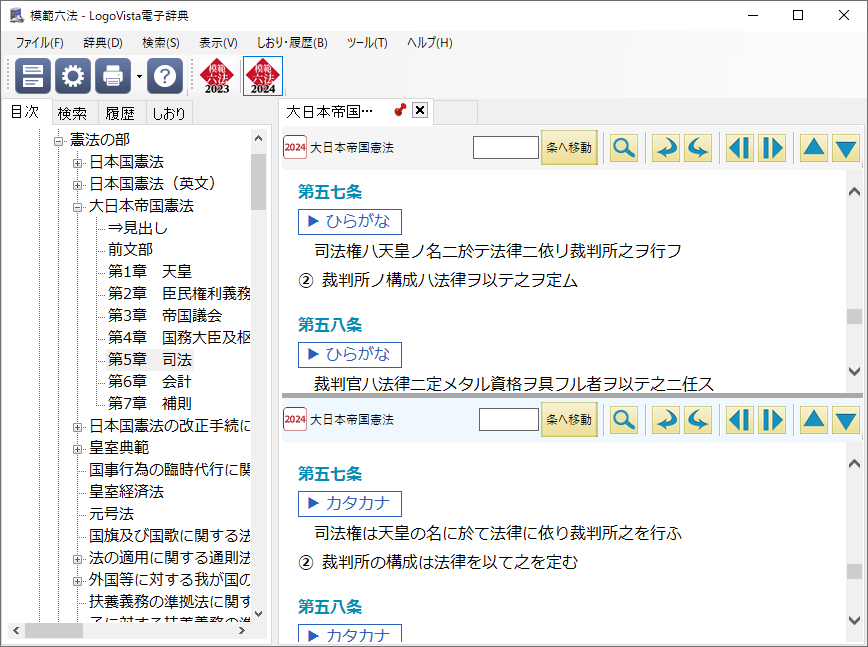Image resolution: width=868 pixels, height=647 pixels.
Task: Open the 辞典(D) menu
Action: click(103, 43)
